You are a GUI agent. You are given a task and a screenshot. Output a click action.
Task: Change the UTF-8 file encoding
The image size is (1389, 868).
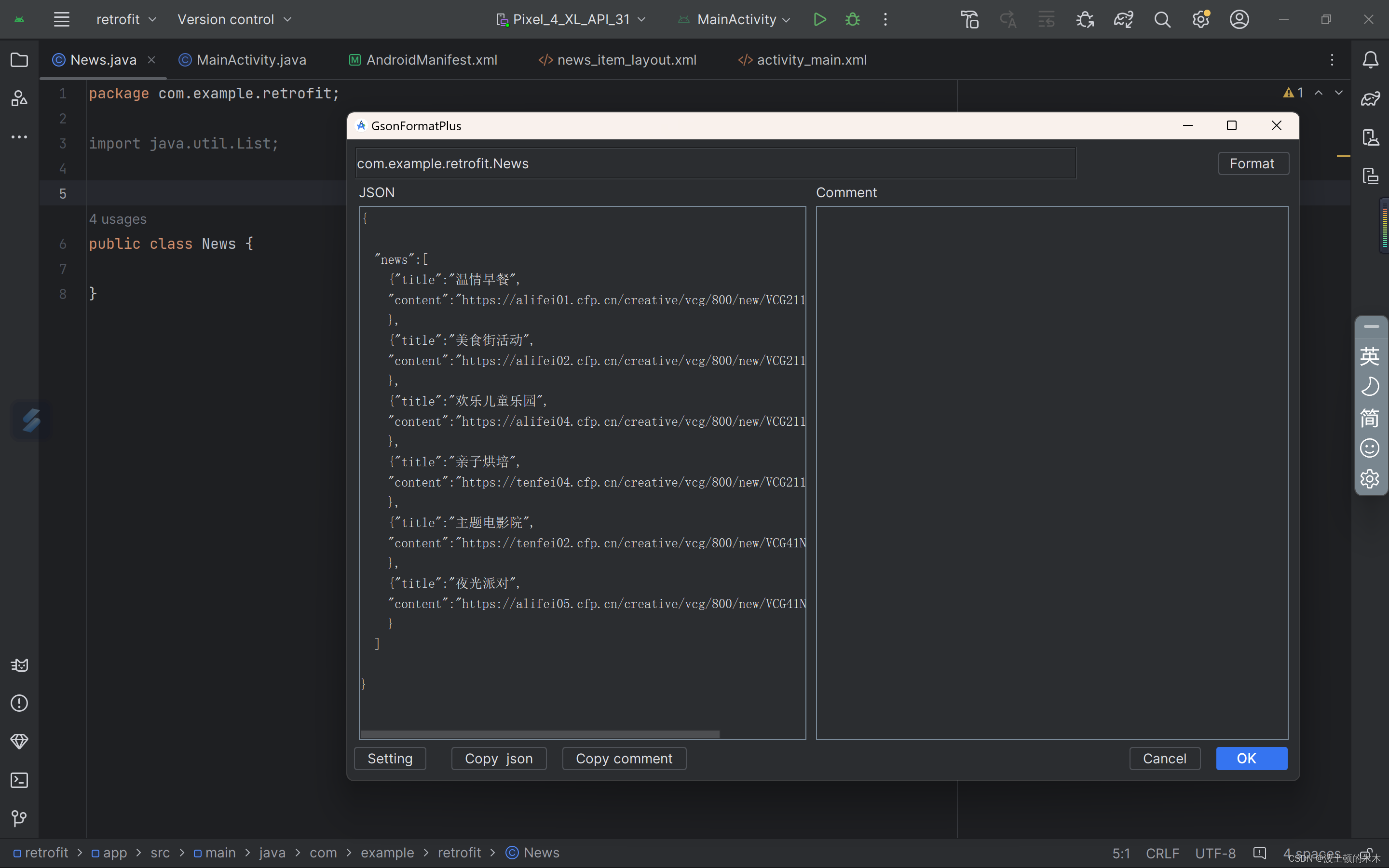[1215, 853]
